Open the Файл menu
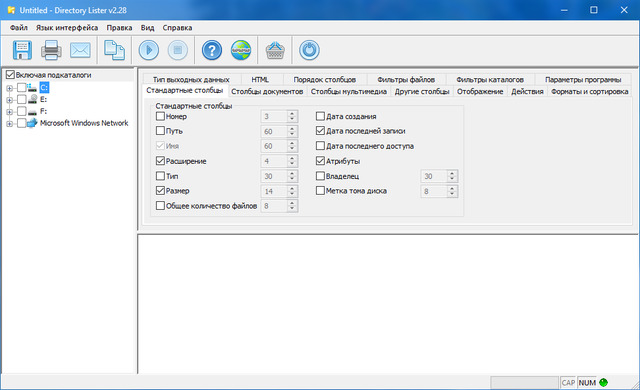Screen dimensions: 640x390 pos(19,28)
